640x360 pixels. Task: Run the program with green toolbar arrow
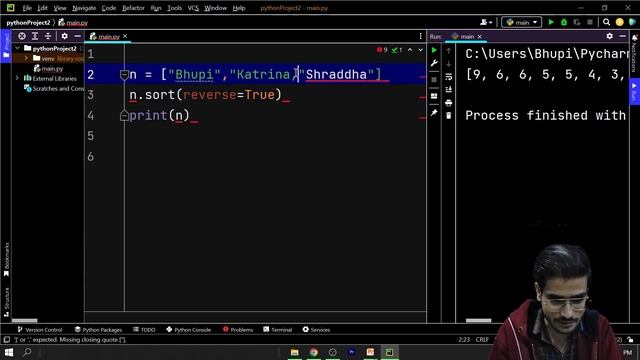coord(551,22)
